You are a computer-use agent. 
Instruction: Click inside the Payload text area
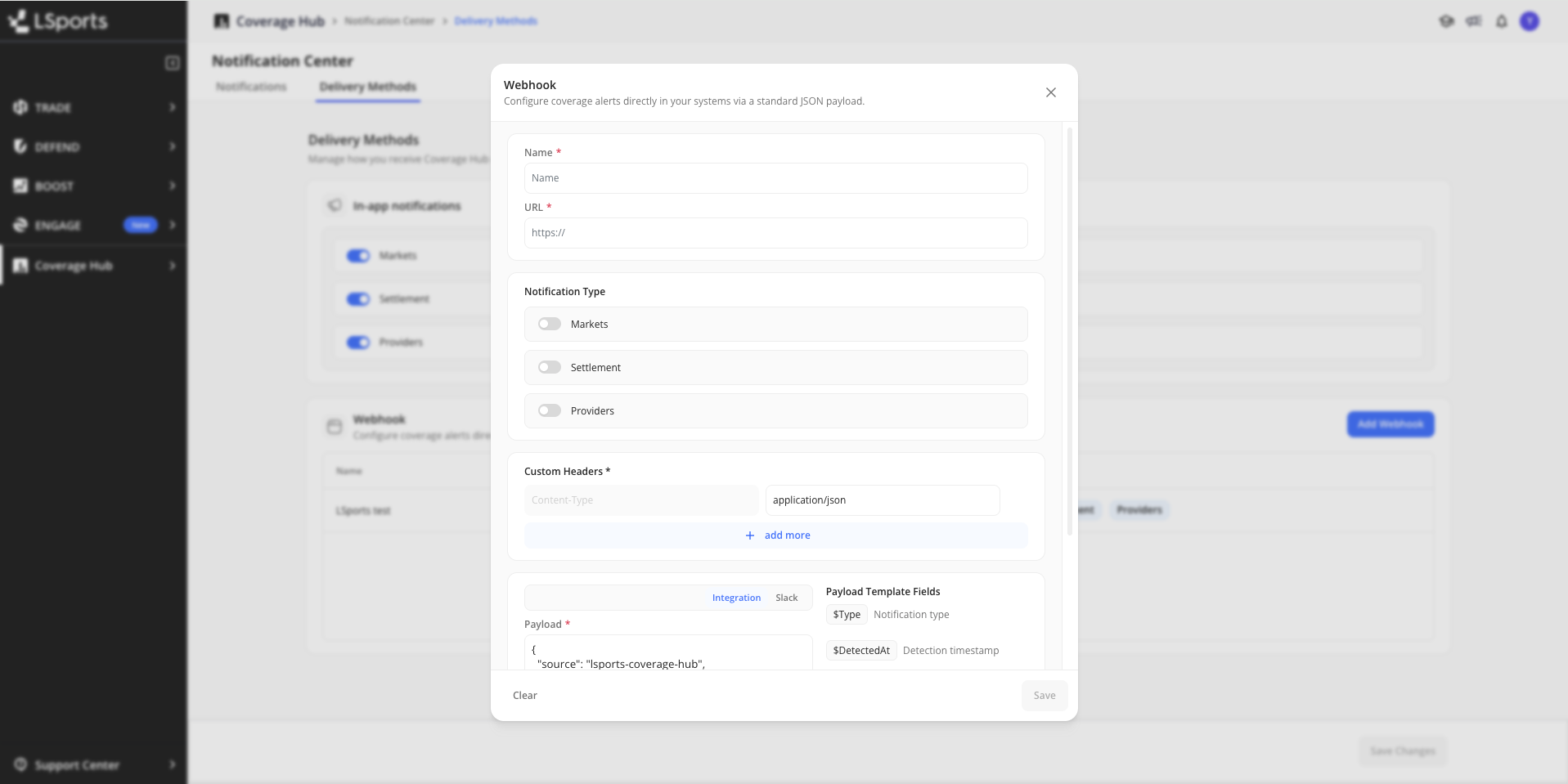pyautogui.click(x=668, y=652)
